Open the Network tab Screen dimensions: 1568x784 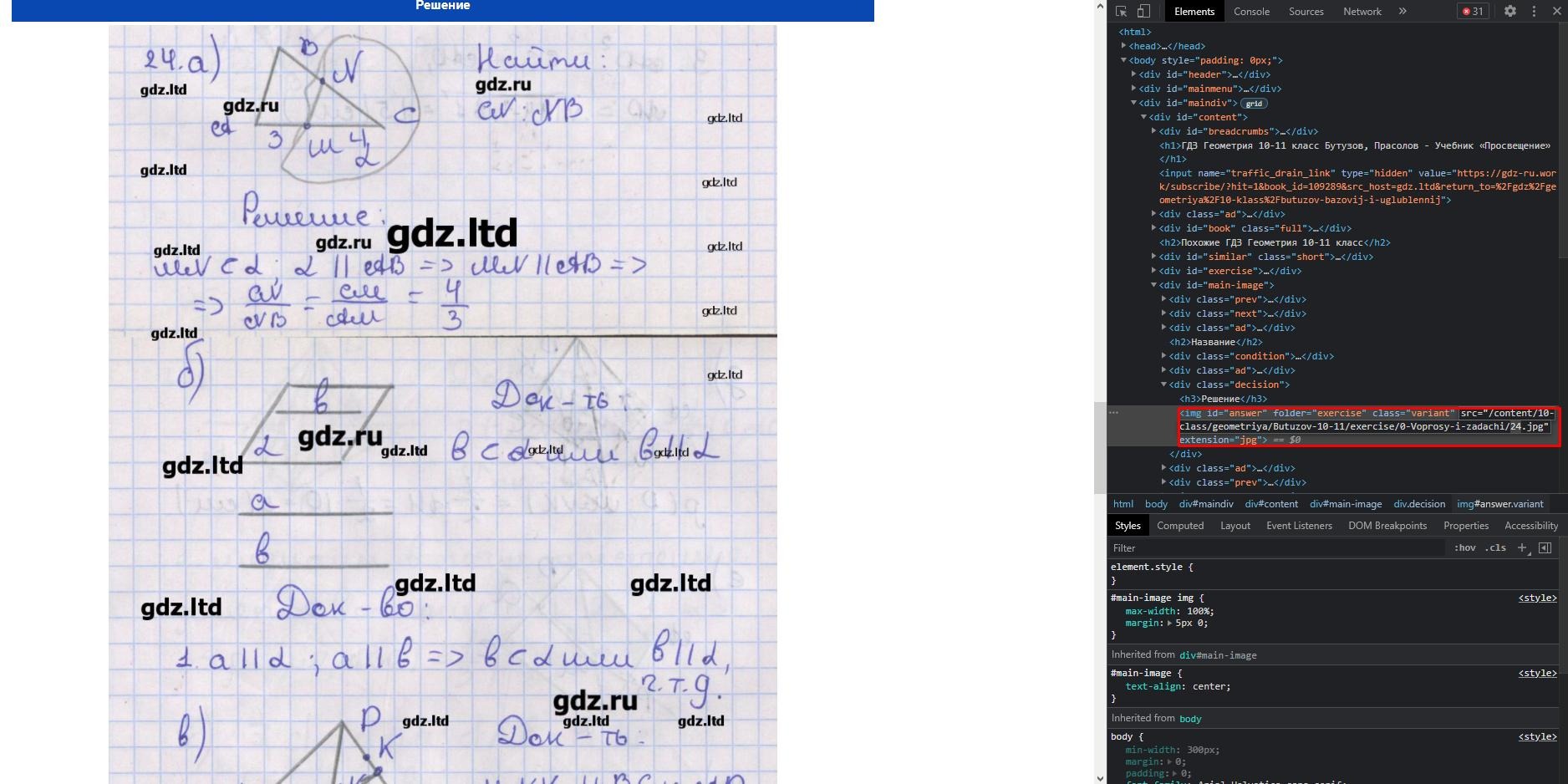pos(1362,12)
